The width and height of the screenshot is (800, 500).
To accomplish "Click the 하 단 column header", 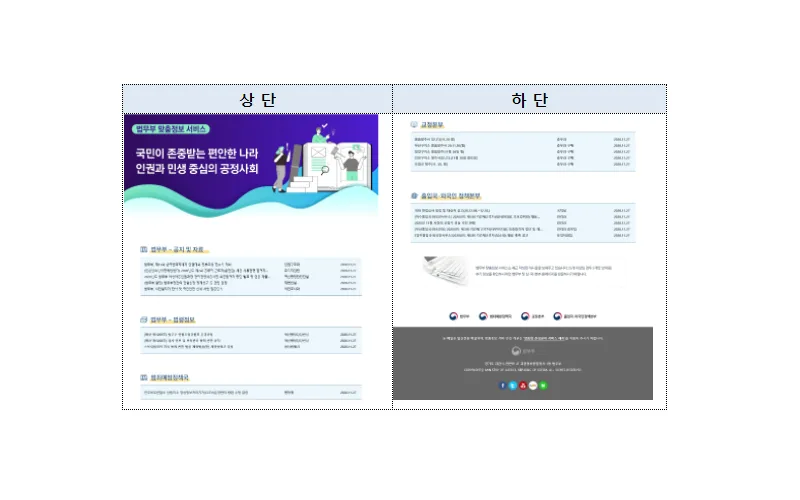I will point(530,99).
